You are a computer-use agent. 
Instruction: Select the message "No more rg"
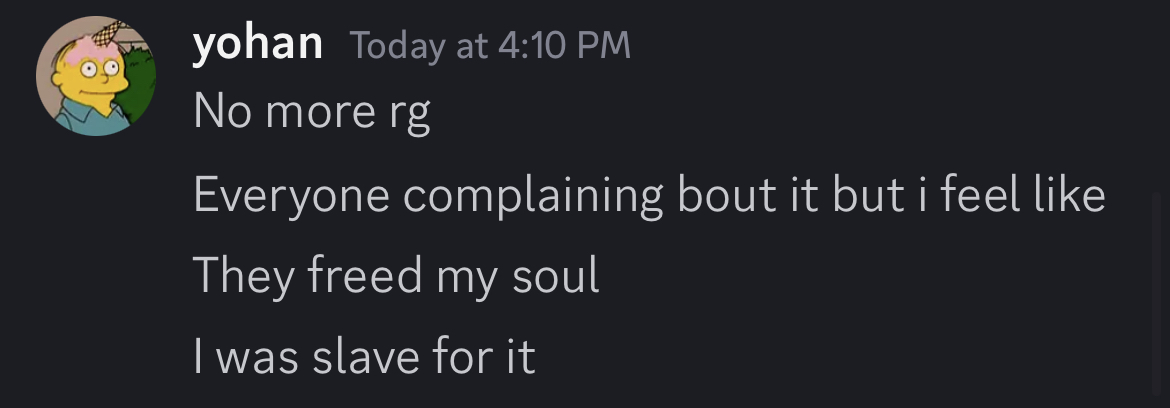(x=311, y=112)
